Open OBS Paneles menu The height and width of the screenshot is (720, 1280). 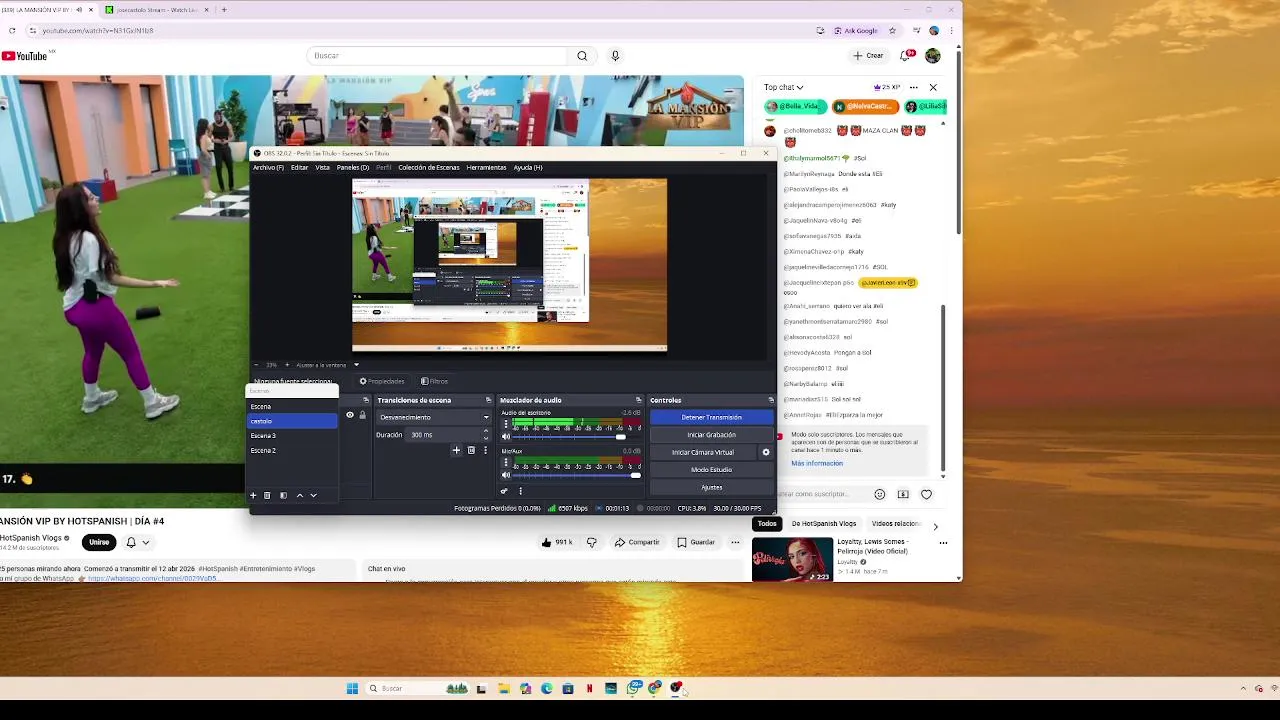pos(353,167)
